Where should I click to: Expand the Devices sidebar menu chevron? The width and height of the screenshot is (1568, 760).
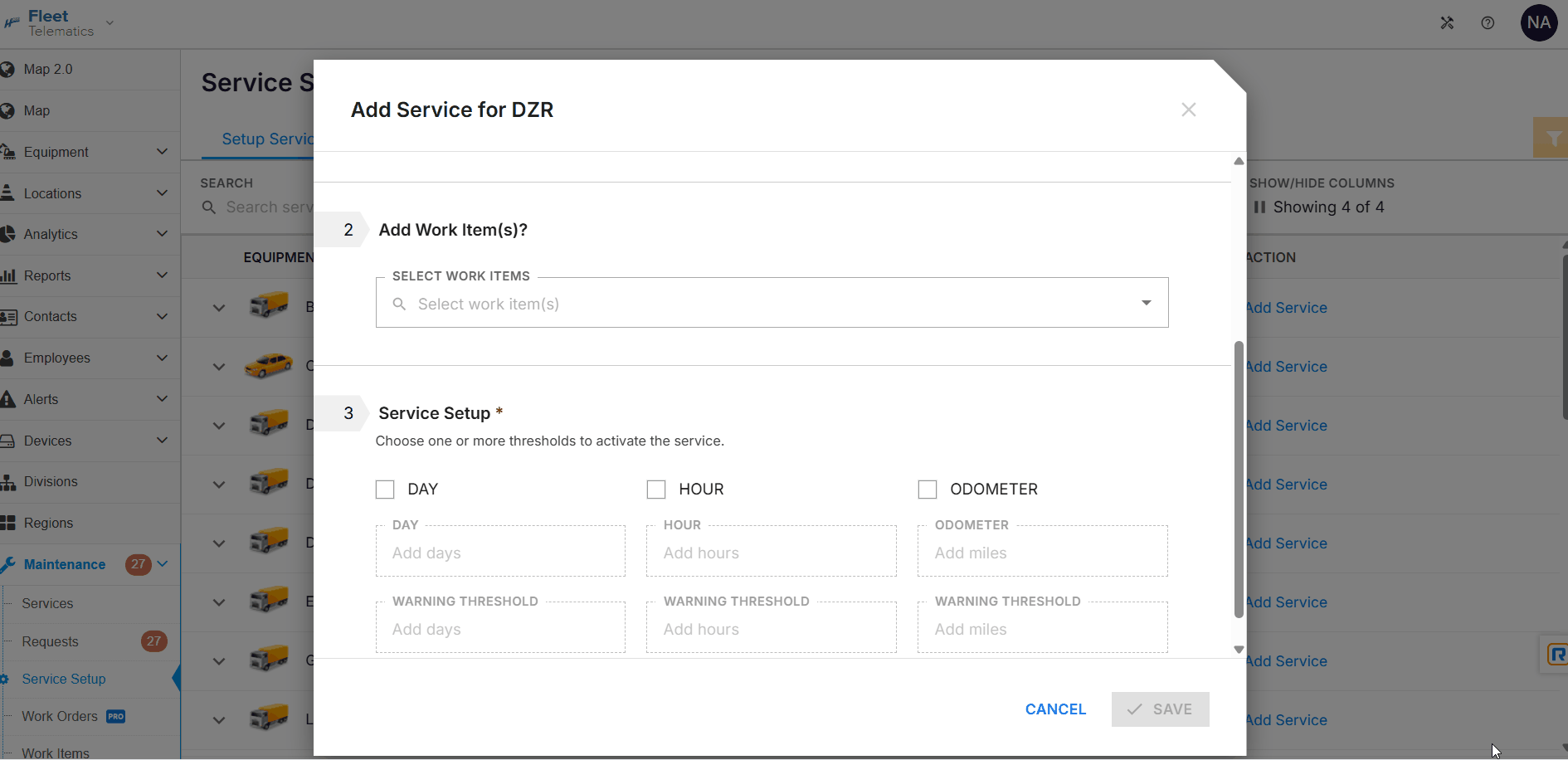[162, 440]
